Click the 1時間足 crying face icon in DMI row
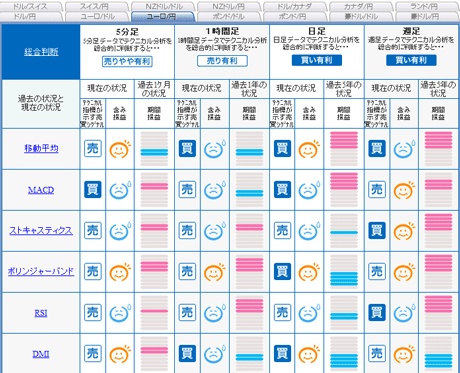Screen dimensions: 460x373 tap(215, 354)
